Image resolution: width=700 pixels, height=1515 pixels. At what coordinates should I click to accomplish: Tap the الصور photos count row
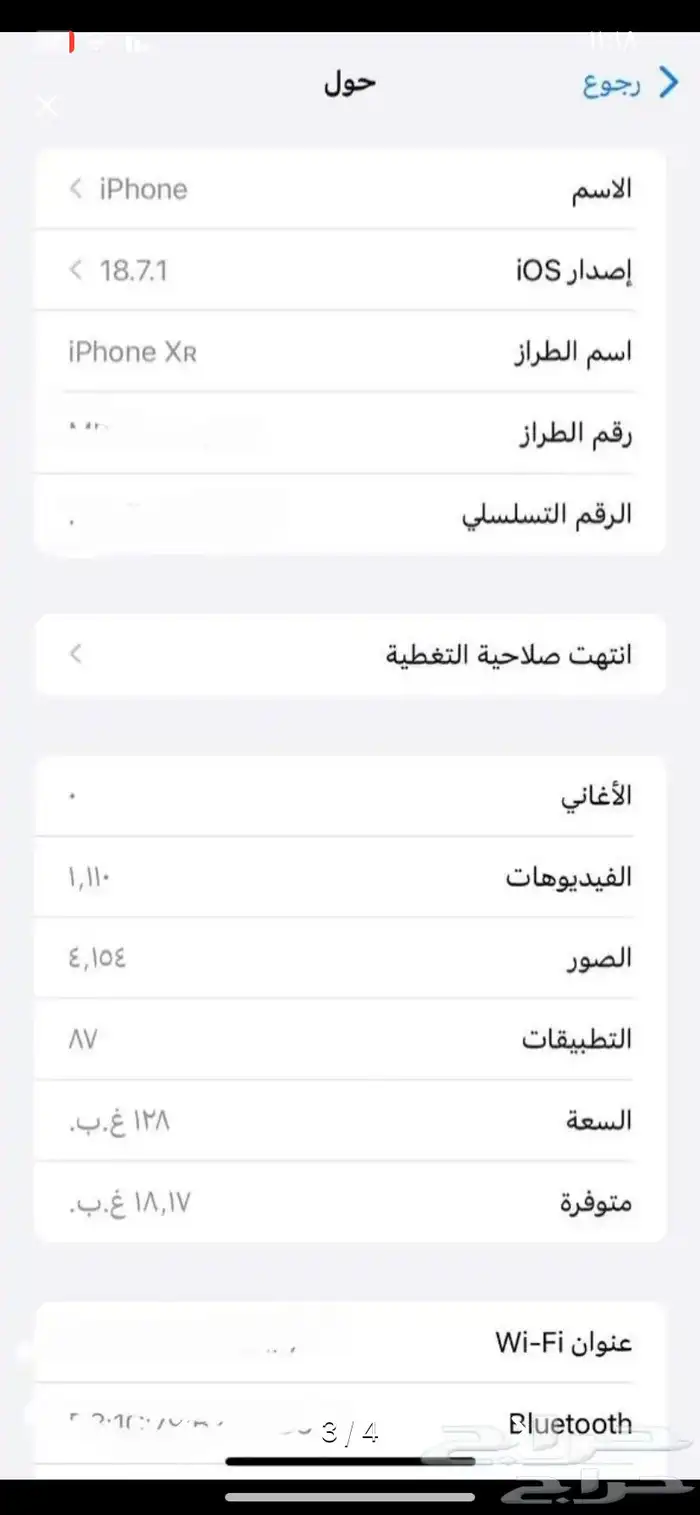tap(350, 959)
